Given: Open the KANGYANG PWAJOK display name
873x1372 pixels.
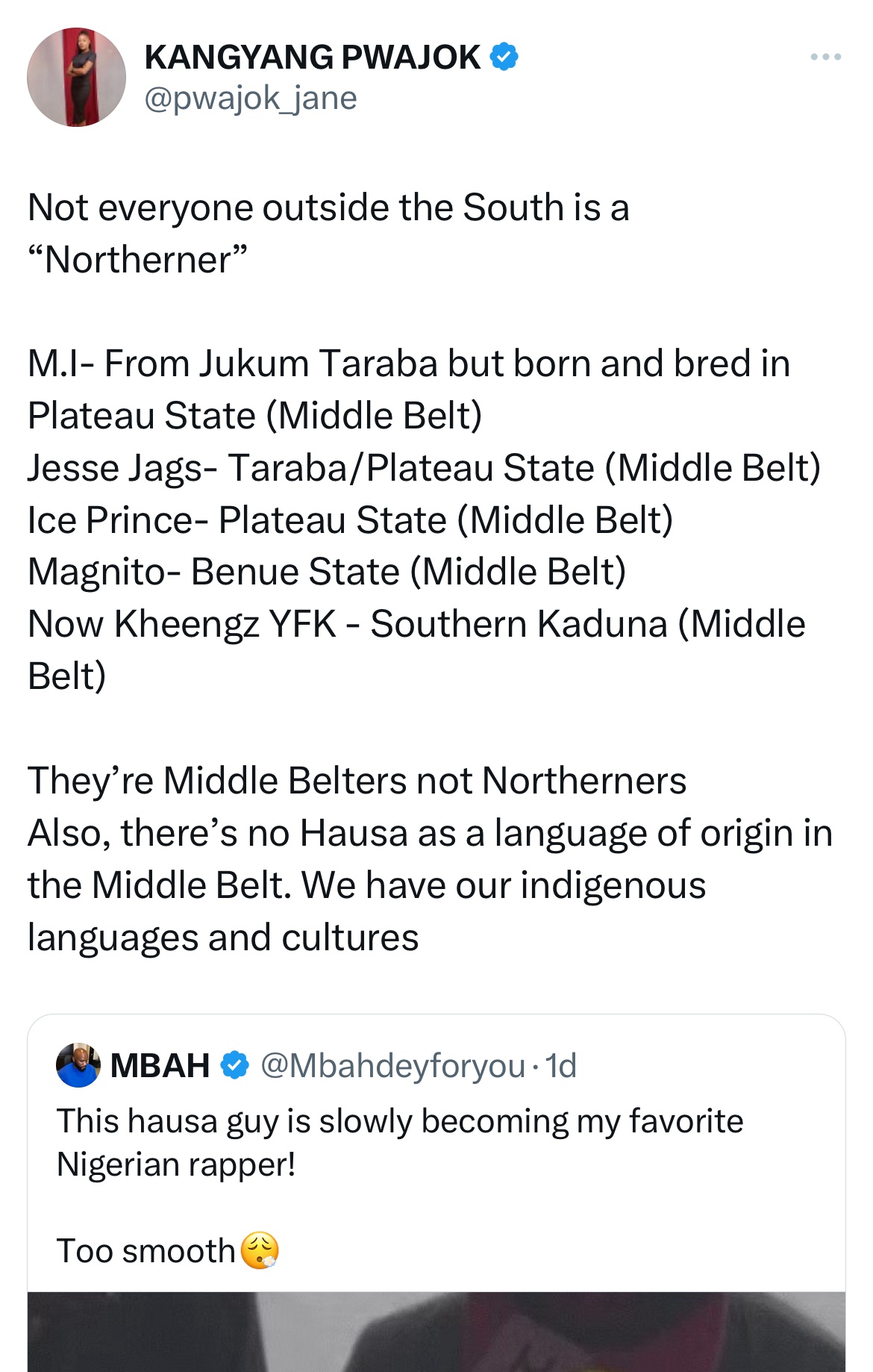Looking at the screenshot, I should tap(313, 57).
